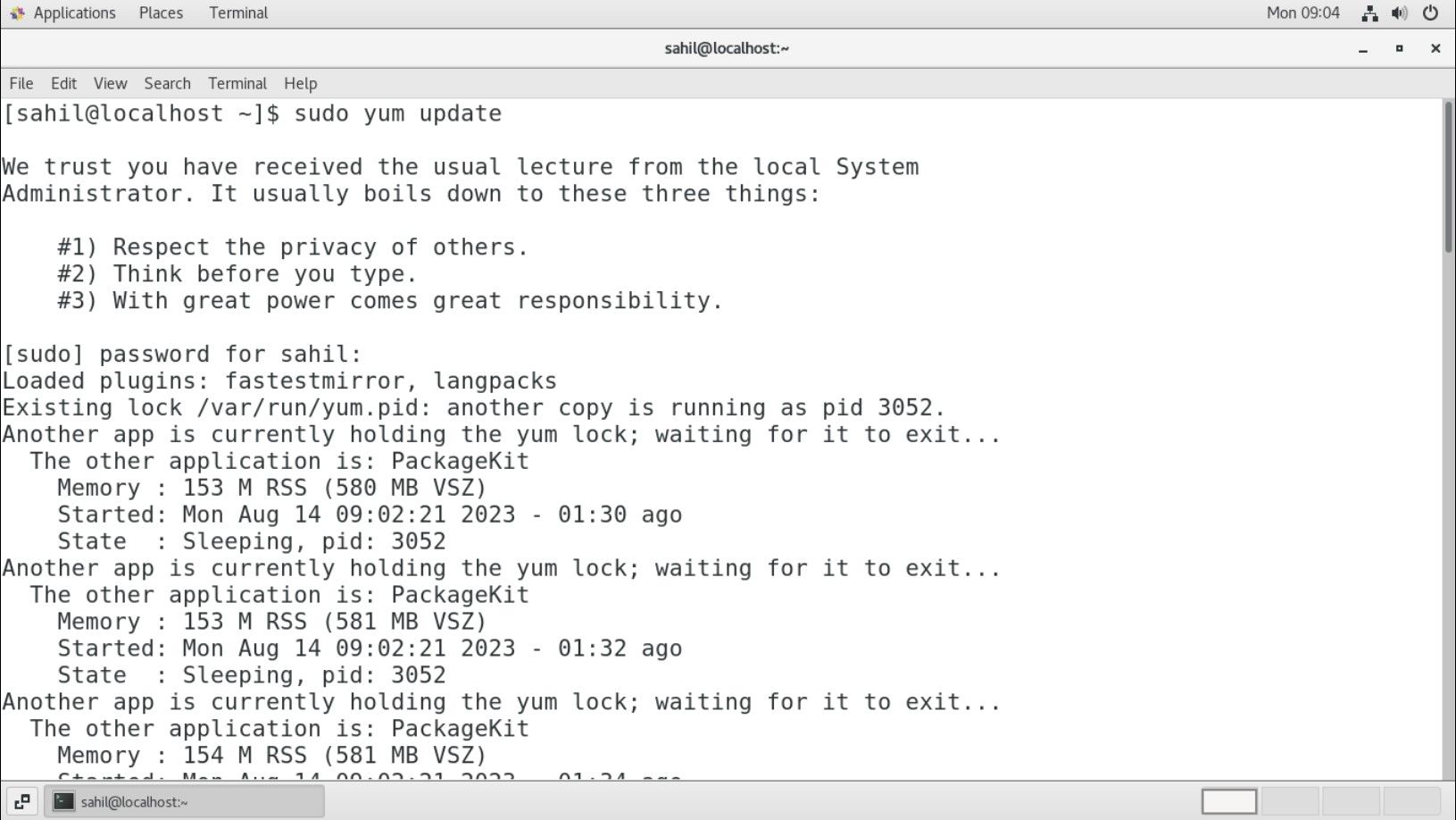This screenshot has height=820, width=1456.
Task: Open the Search menu
Action: (167, 83)
